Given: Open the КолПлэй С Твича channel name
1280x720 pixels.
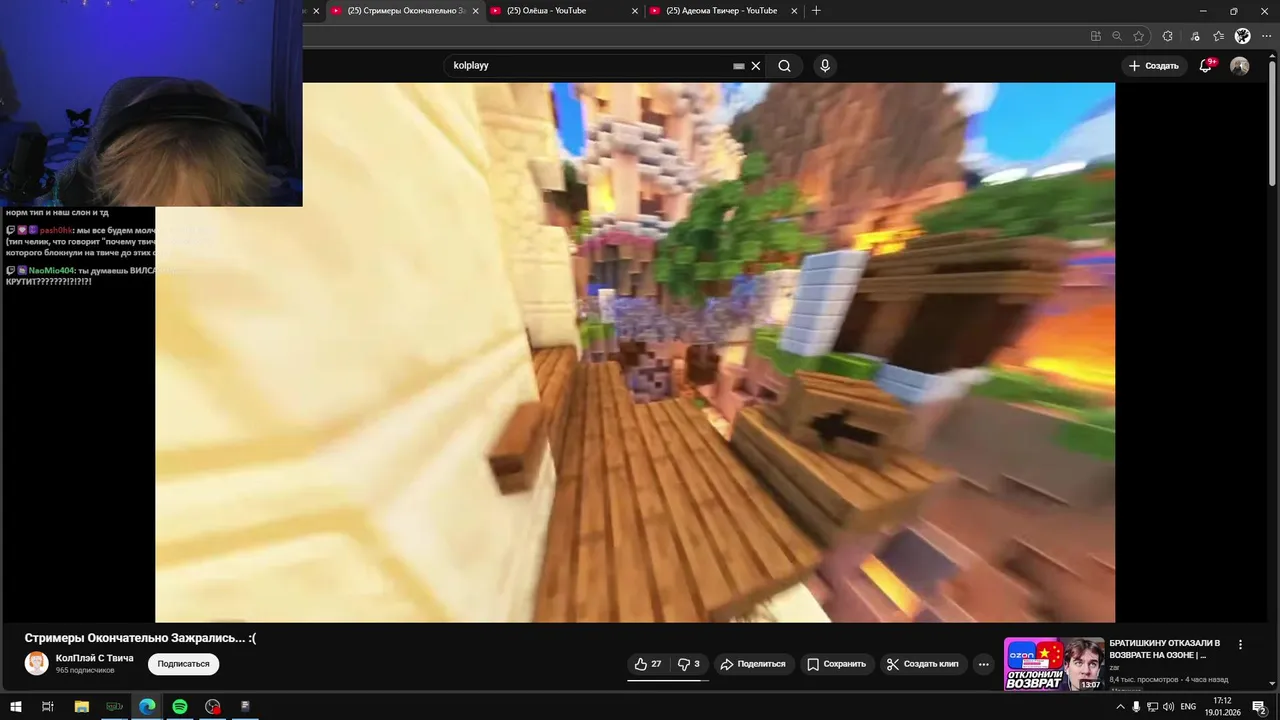Looking at the screenshot, I should pyautogui.click(x=95, y=658).
